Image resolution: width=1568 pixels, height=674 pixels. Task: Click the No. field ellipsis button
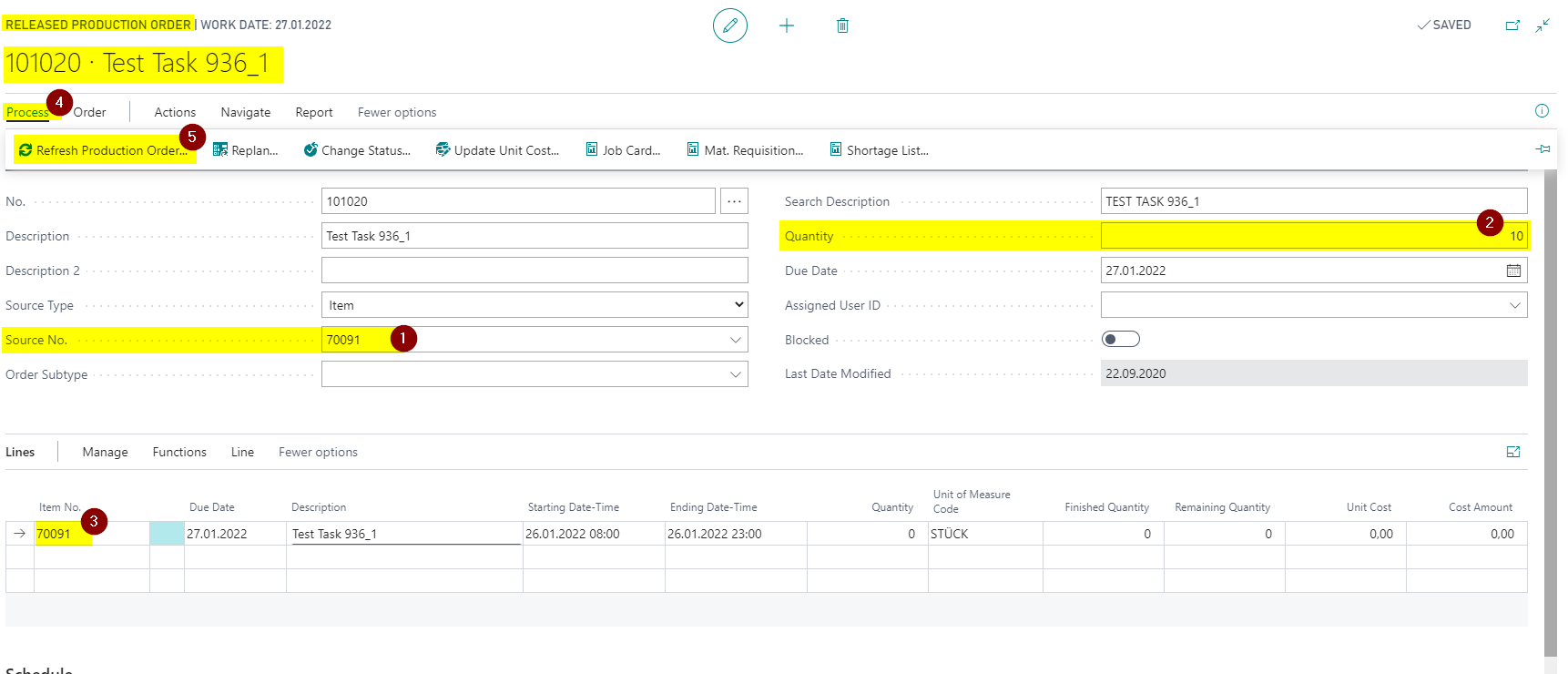tap(734, 201)
